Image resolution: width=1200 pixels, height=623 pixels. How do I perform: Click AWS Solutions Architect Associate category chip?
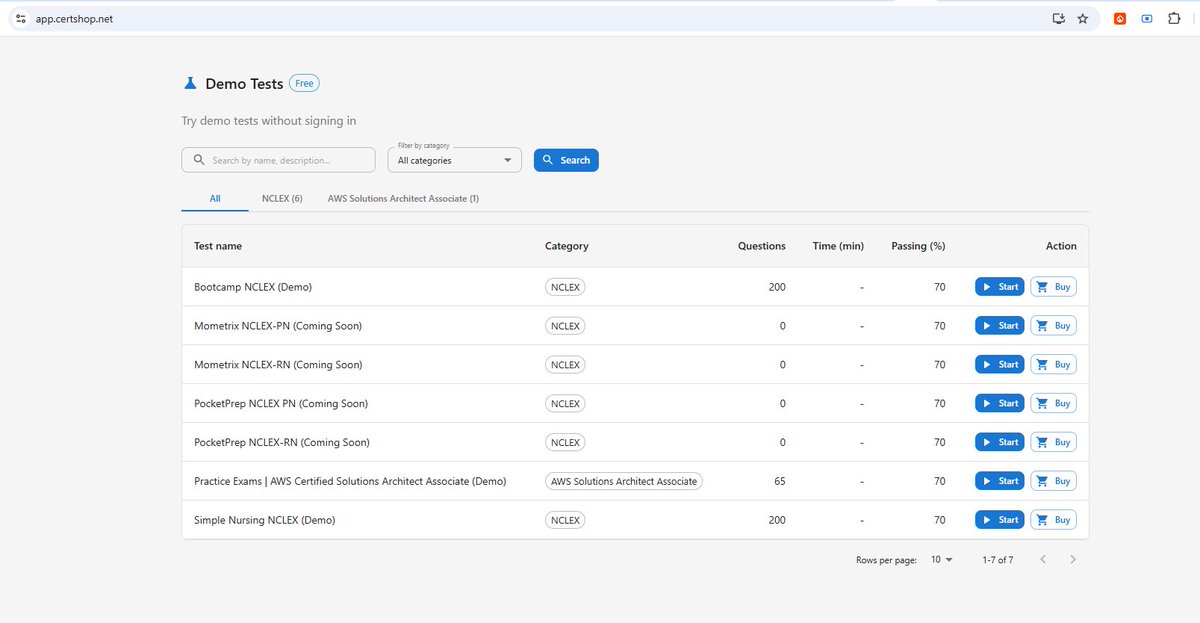(624, 481)
